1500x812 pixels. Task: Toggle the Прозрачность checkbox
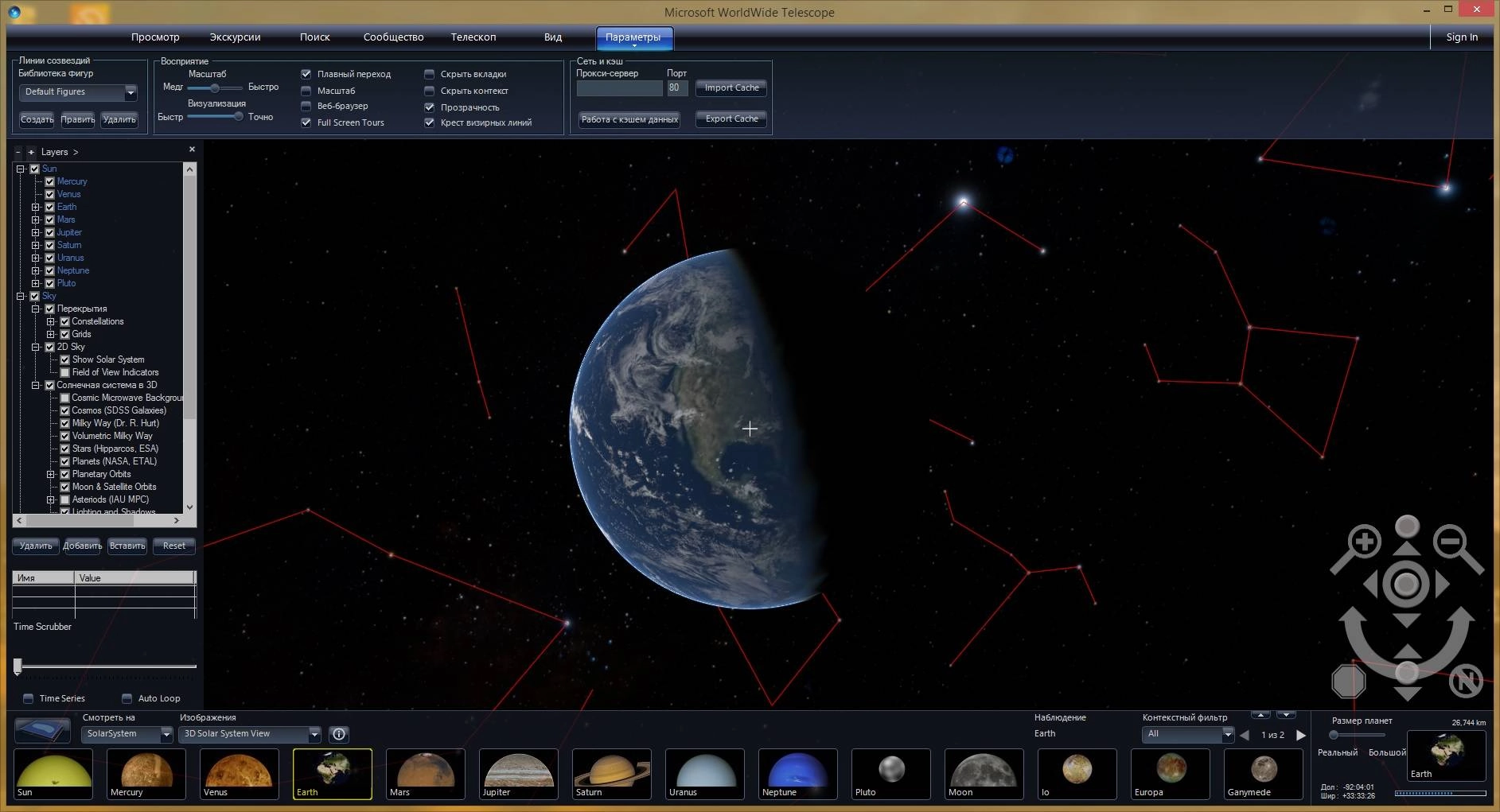(429, 107)
